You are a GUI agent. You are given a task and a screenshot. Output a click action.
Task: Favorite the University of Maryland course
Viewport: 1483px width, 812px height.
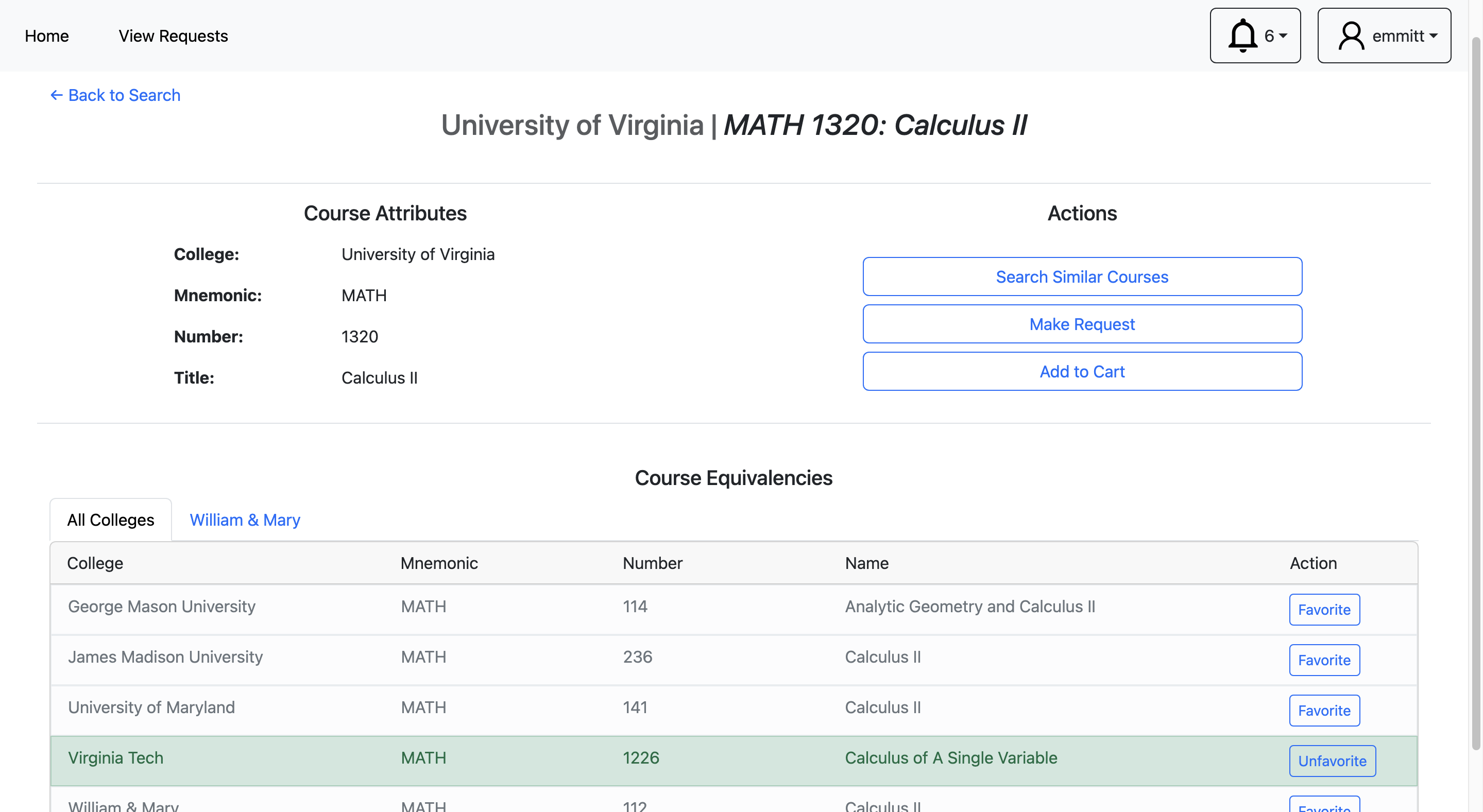pos(1324,711)
